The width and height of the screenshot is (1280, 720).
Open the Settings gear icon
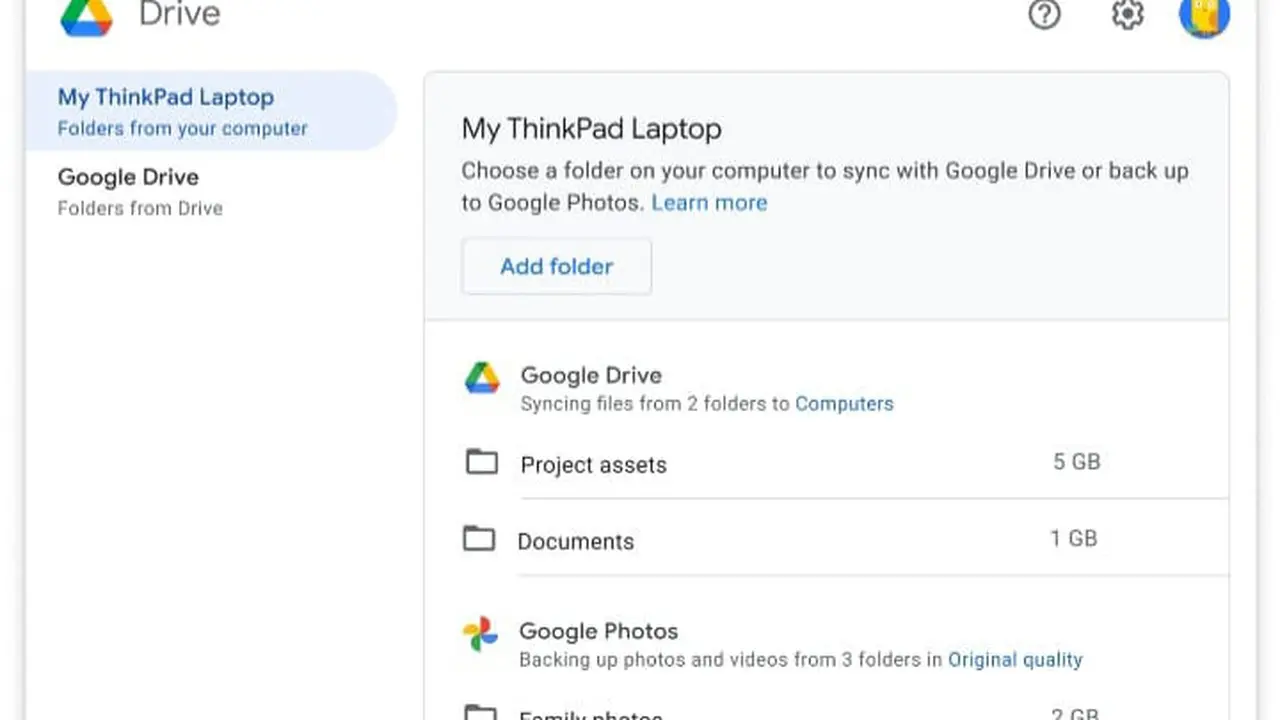pos(1128,14)
